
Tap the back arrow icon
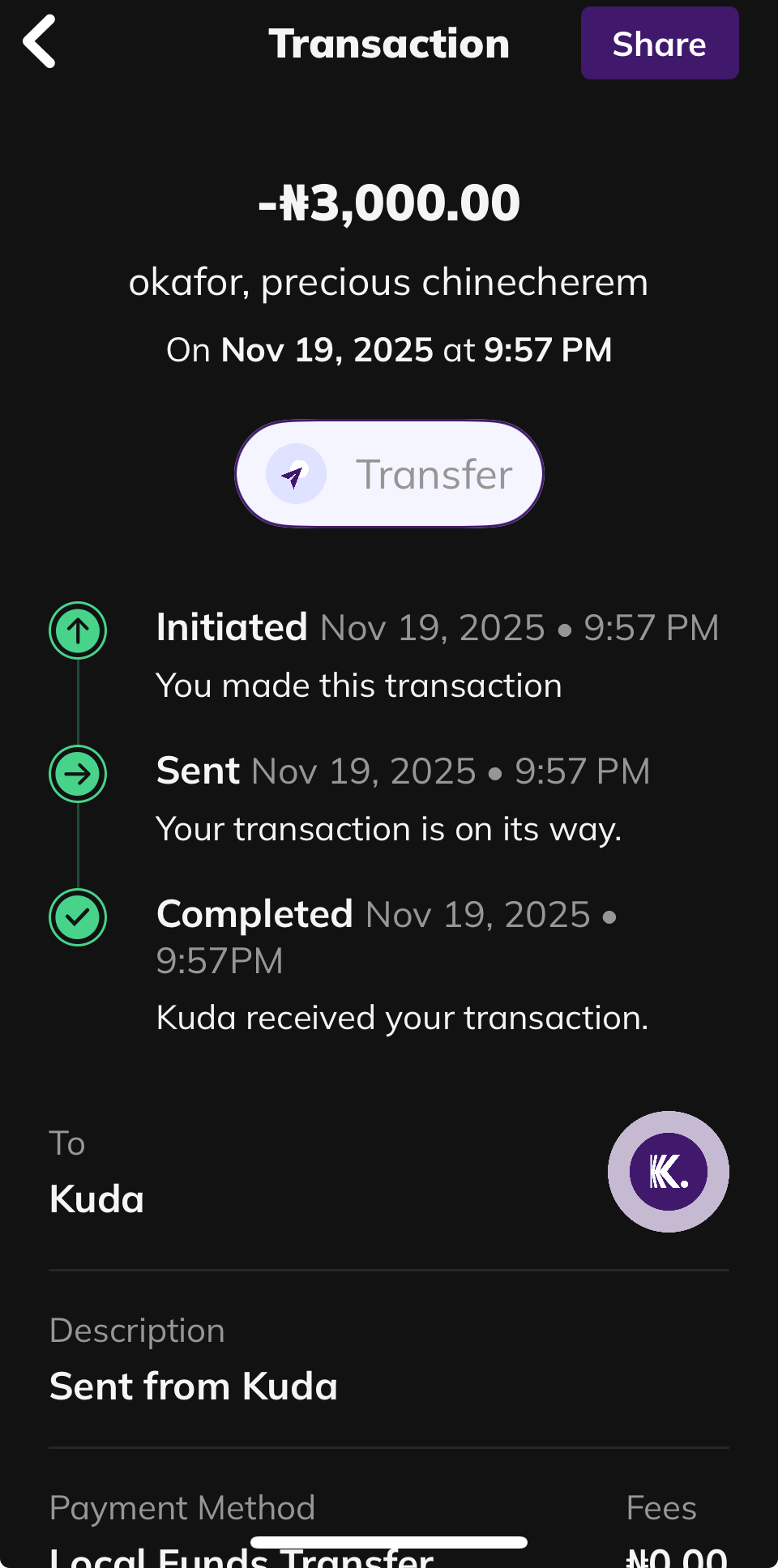click(40, 42)
